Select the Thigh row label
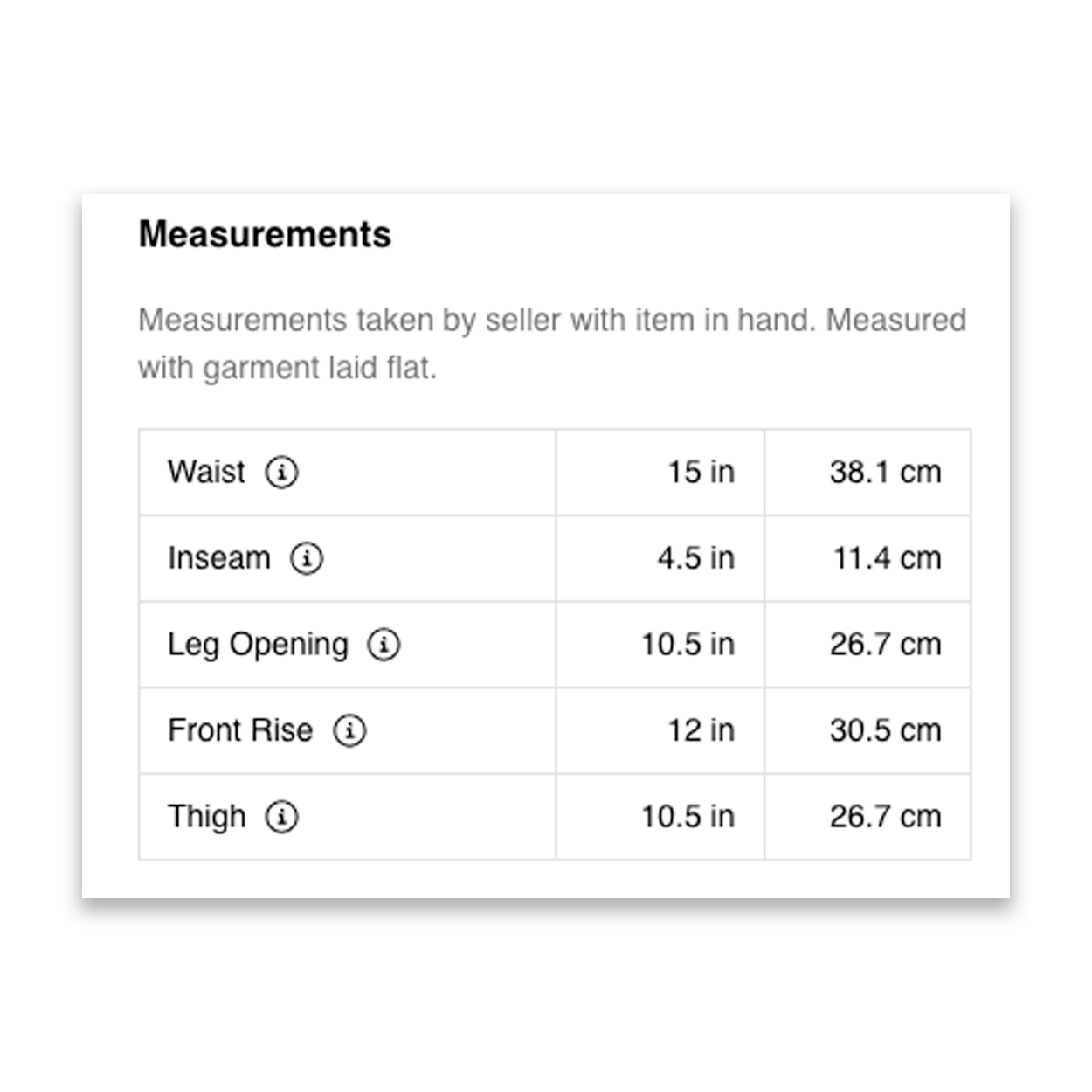Viewport: 1092px width, 1092px height. tap(206, 817)
